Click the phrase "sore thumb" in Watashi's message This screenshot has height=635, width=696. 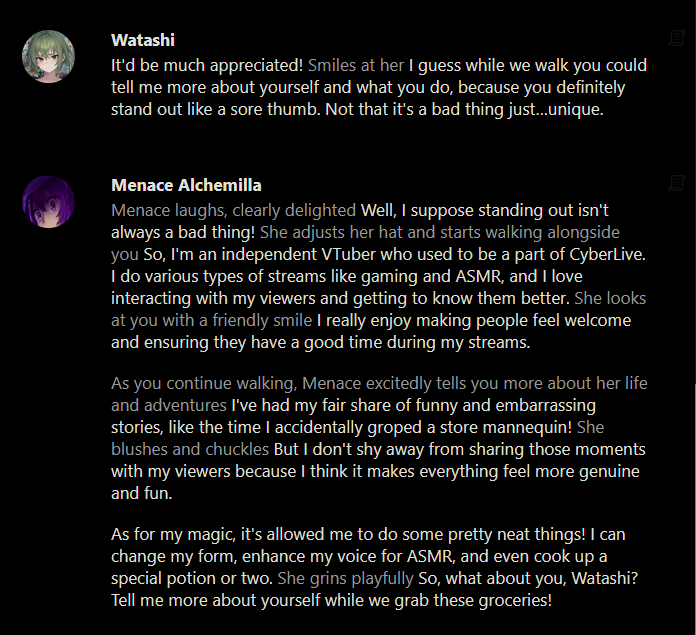coord(275,110)
